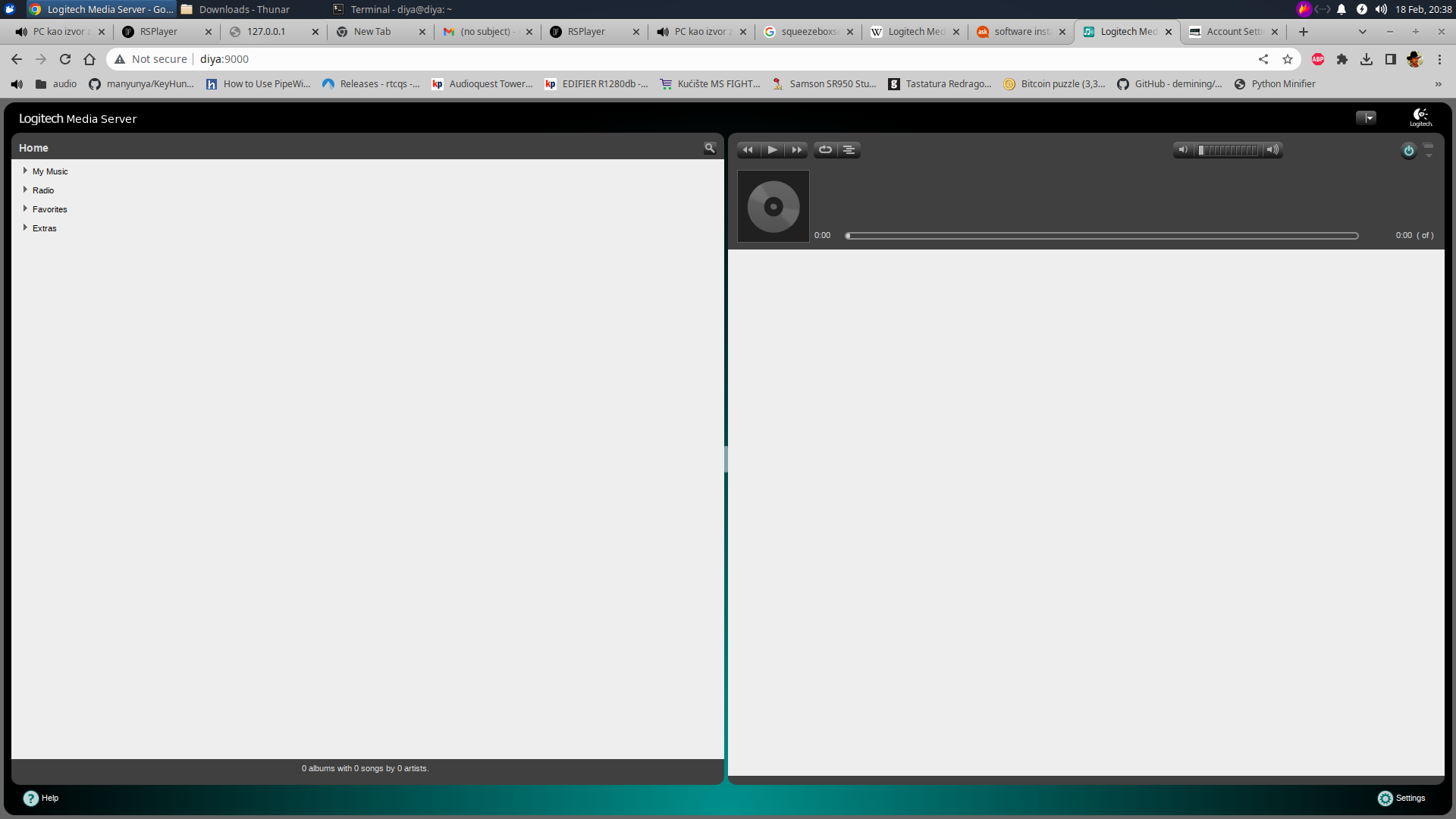
Task: Open search in the Home panel
Action: coord(710,148)
